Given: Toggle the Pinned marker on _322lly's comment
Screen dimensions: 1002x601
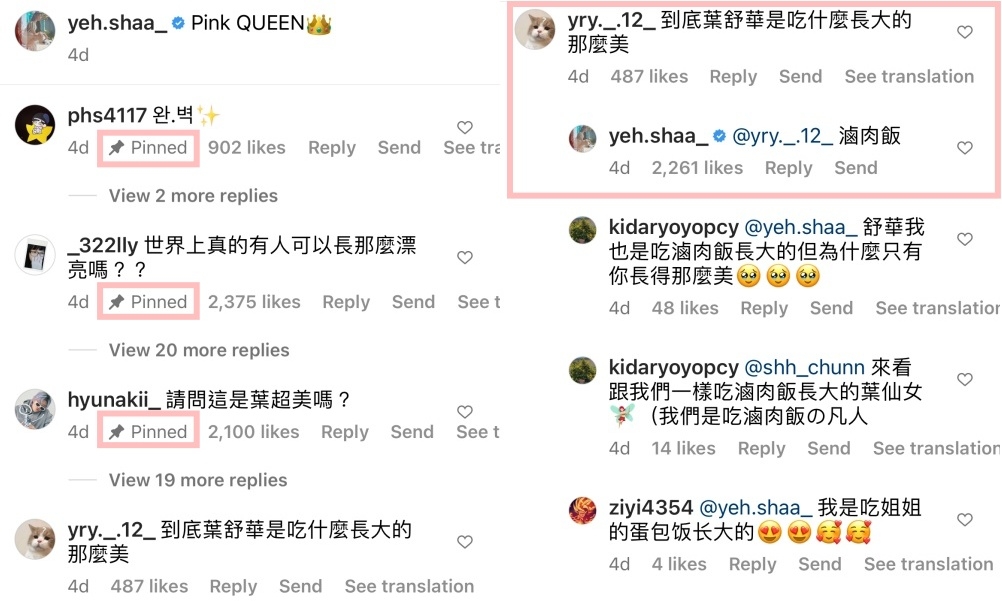Looking at the screenshot, I should tap(148, 302).
